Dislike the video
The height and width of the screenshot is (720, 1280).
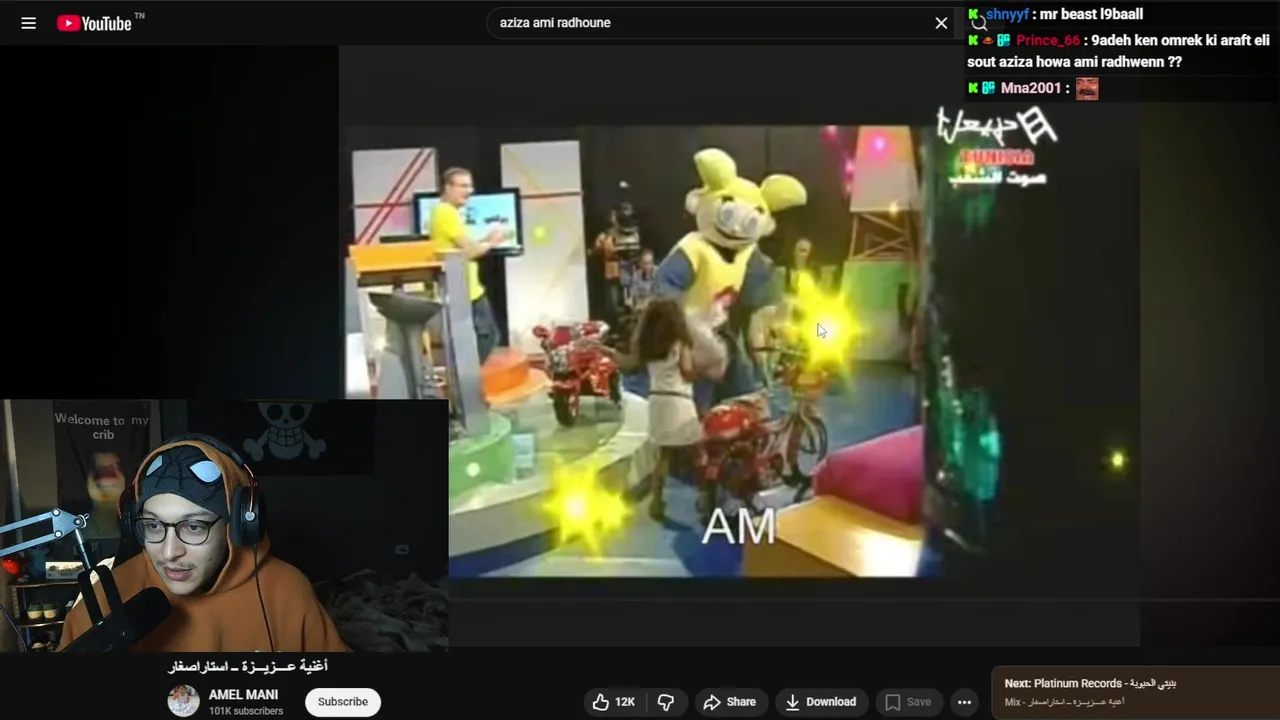[x=666, y=702]
